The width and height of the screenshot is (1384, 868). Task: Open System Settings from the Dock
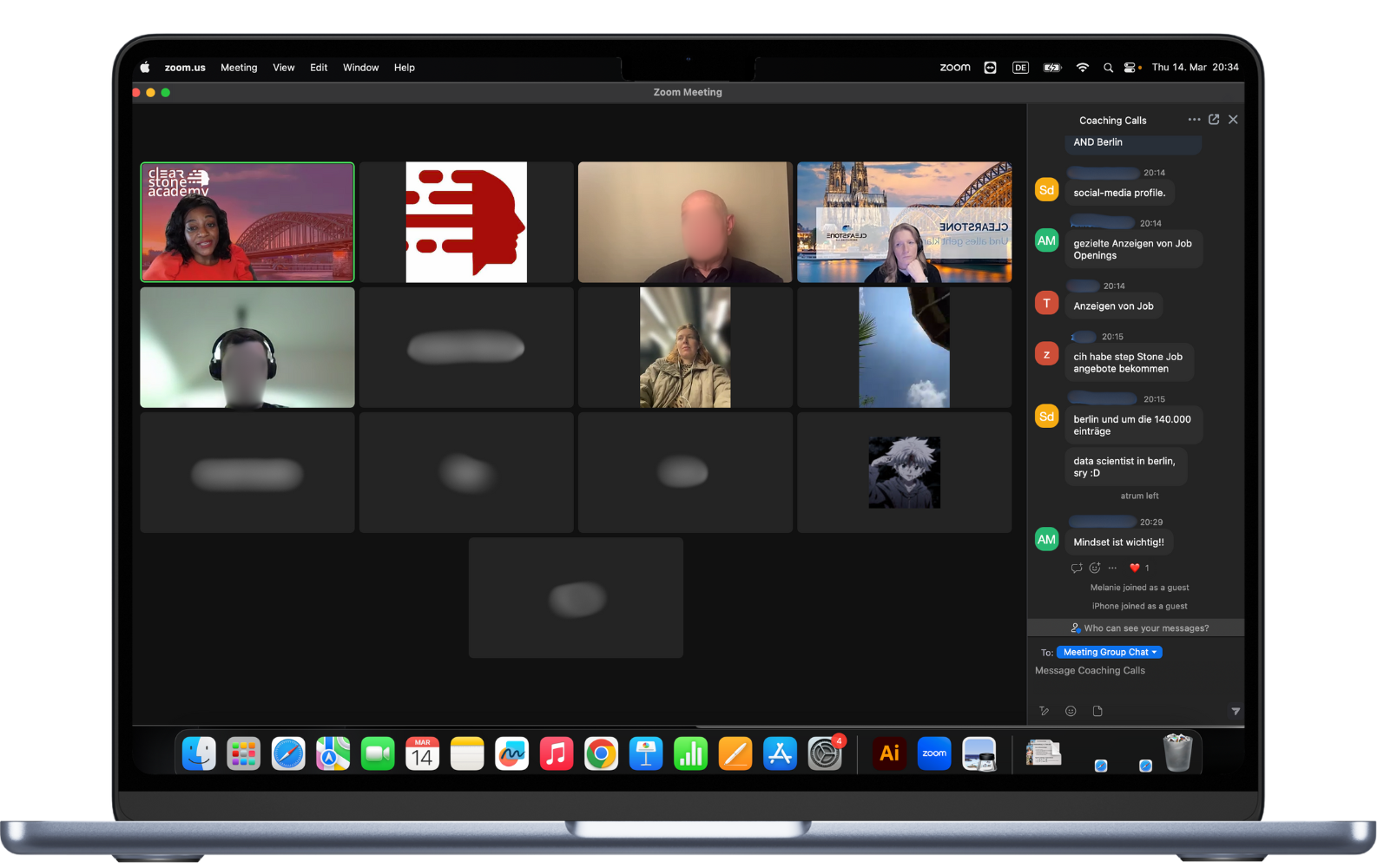825,753
